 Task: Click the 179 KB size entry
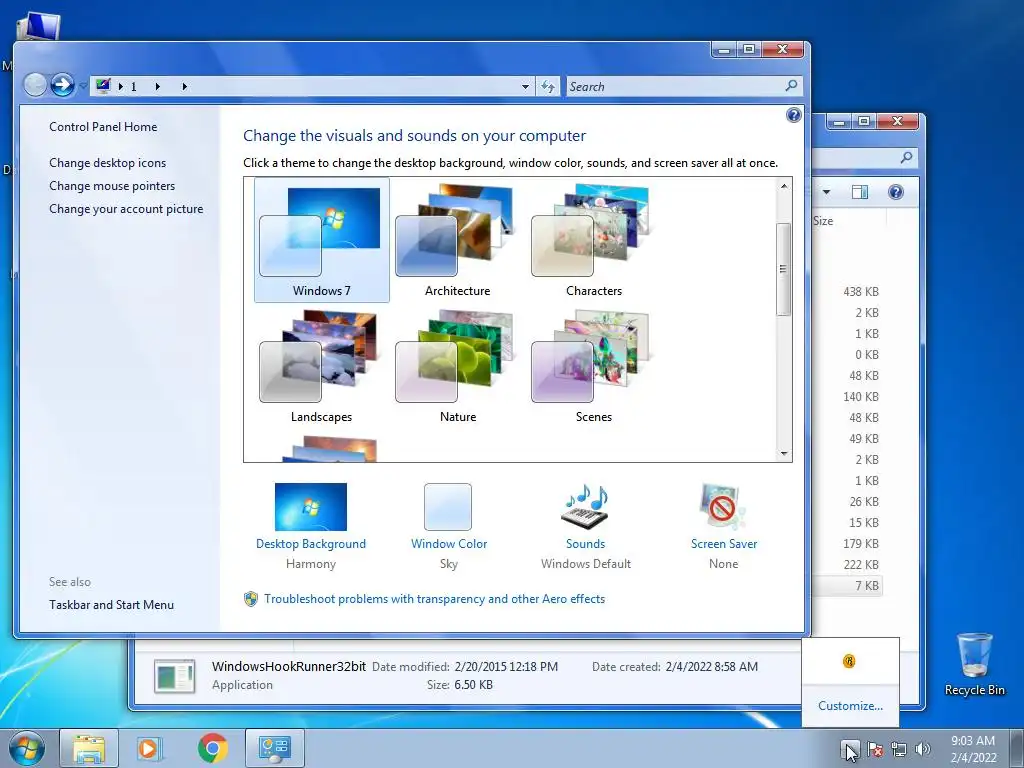[x=861, y=543]
